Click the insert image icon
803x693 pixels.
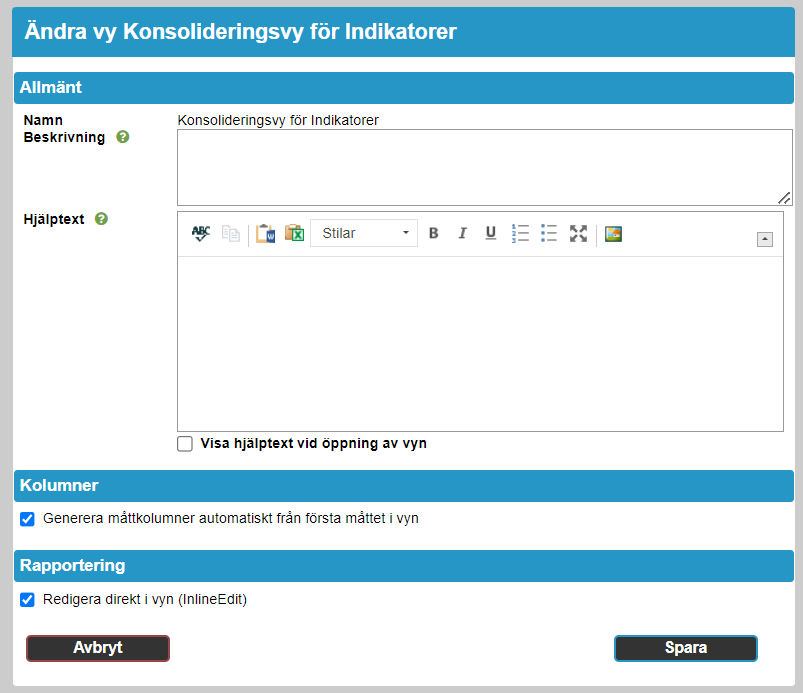[x=614, y=233]
